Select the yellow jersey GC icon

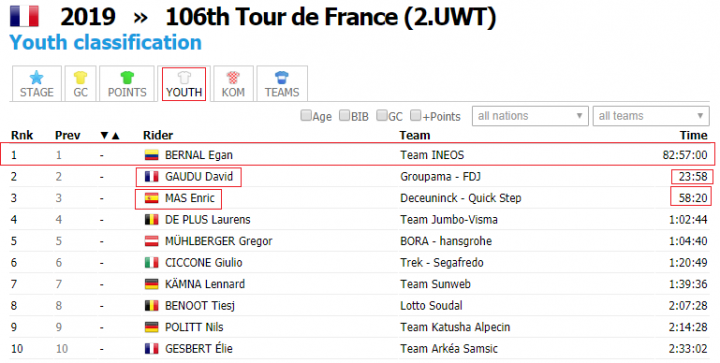click(80, 77)
